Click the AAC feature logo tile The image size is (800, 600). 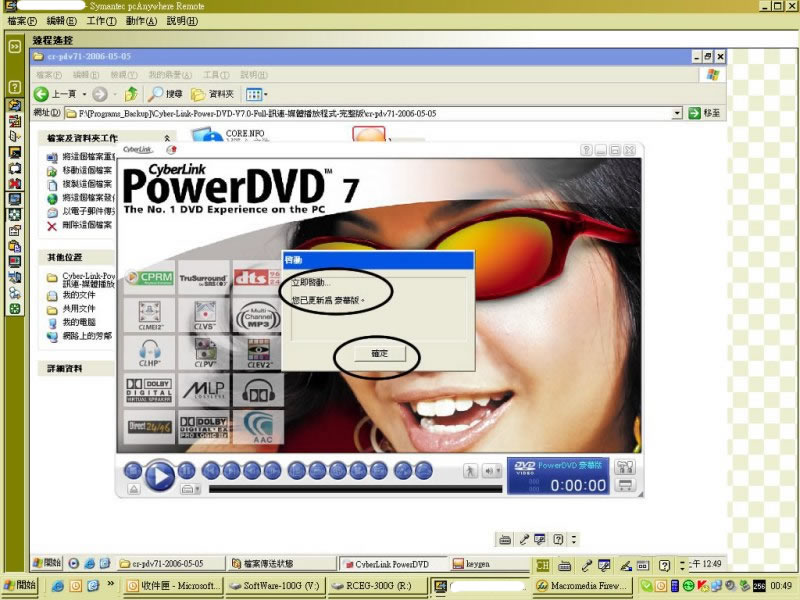coord(258,428)
